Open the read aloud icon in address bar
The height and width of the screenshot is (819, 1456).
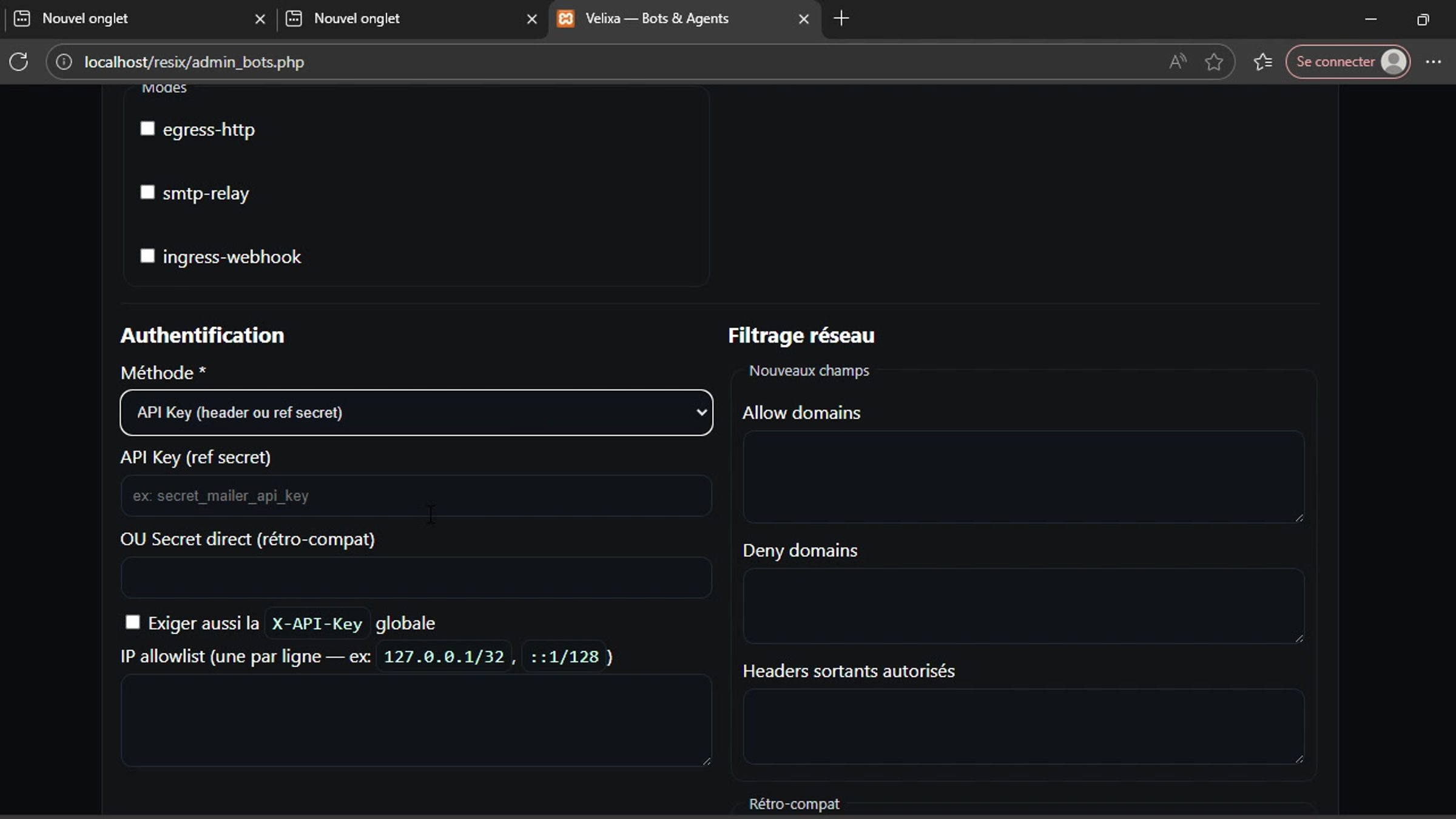pos(1178,62)
